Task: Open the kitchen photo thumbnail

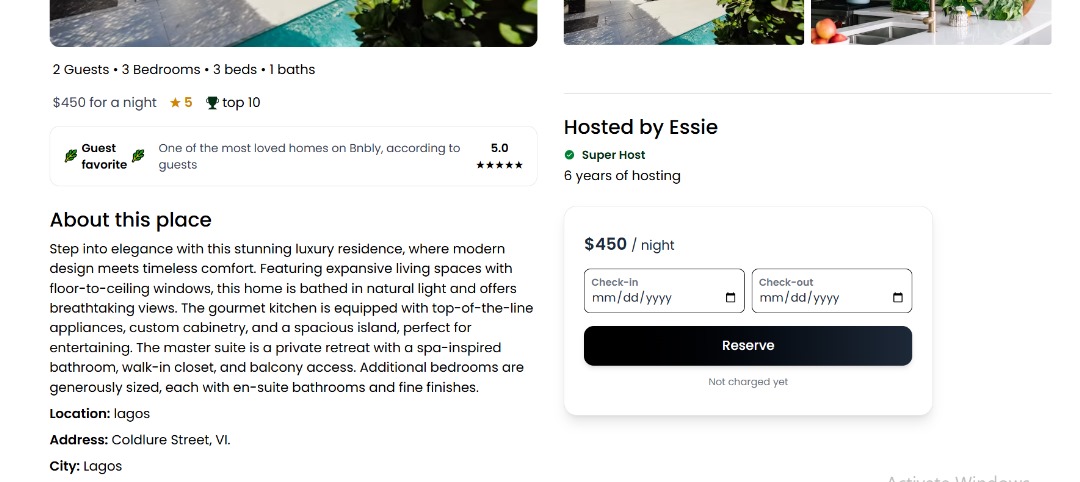Action: pos(930,22)
